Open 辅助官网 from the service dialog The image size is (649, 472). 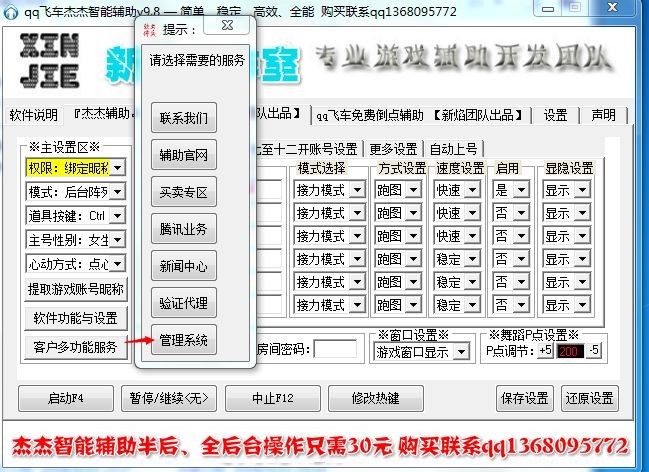[x=184, y=155]
